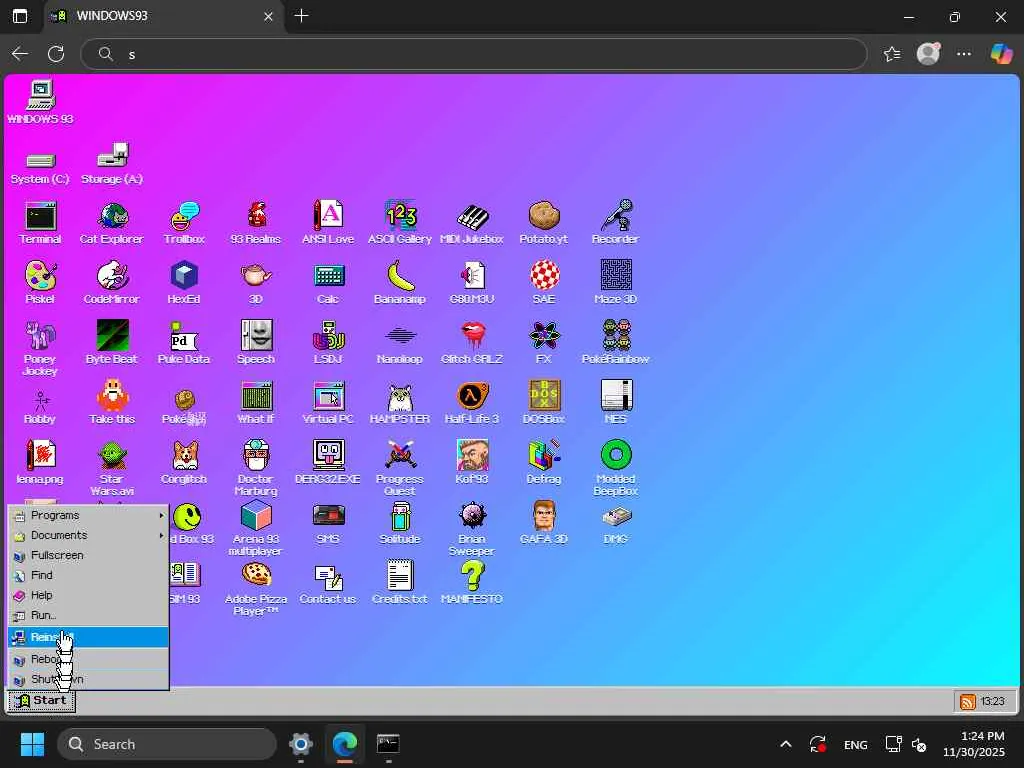Launch Piskel paint icon

(x=40, y=283)
